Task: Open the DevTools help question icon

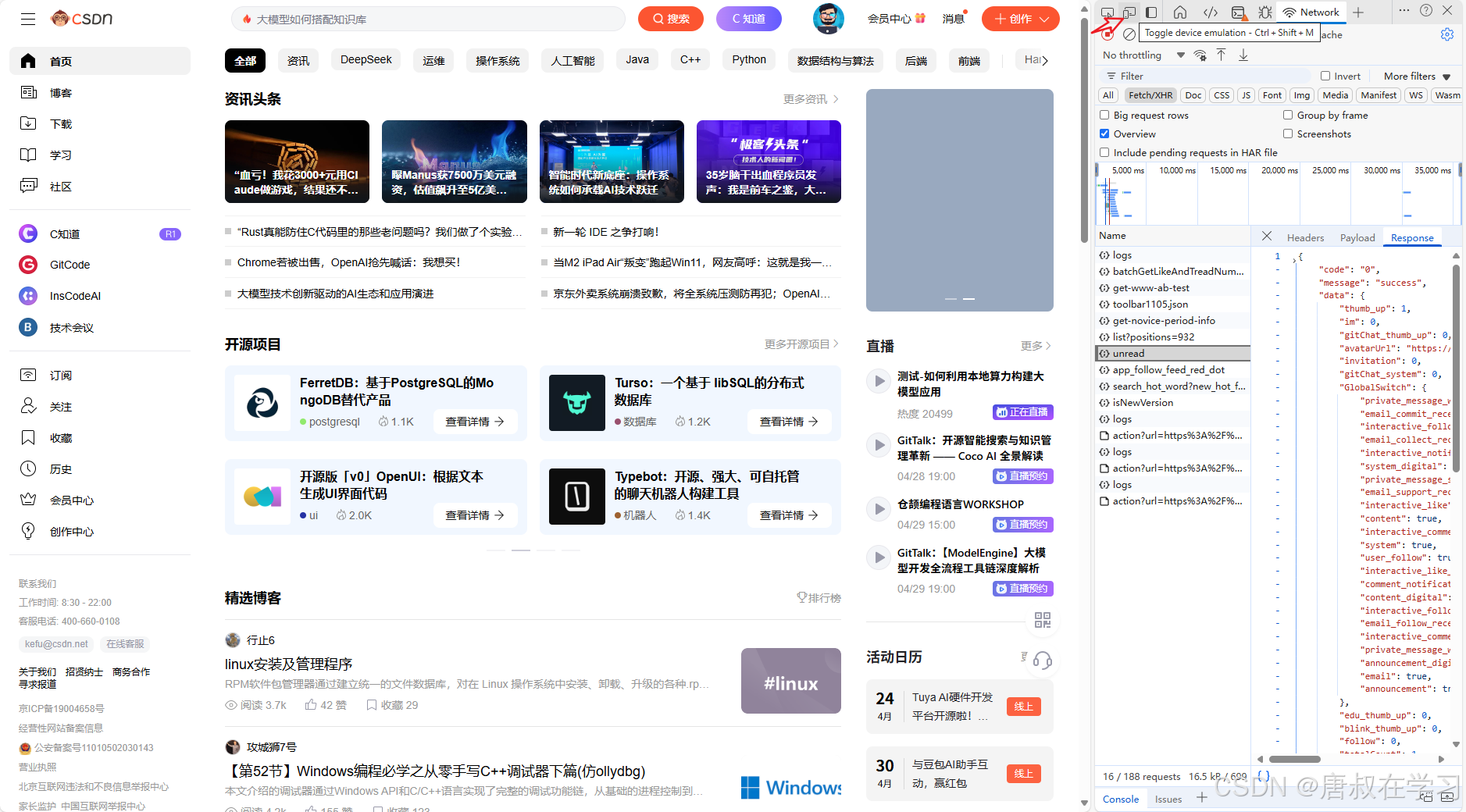Action: click(1426, 10)
